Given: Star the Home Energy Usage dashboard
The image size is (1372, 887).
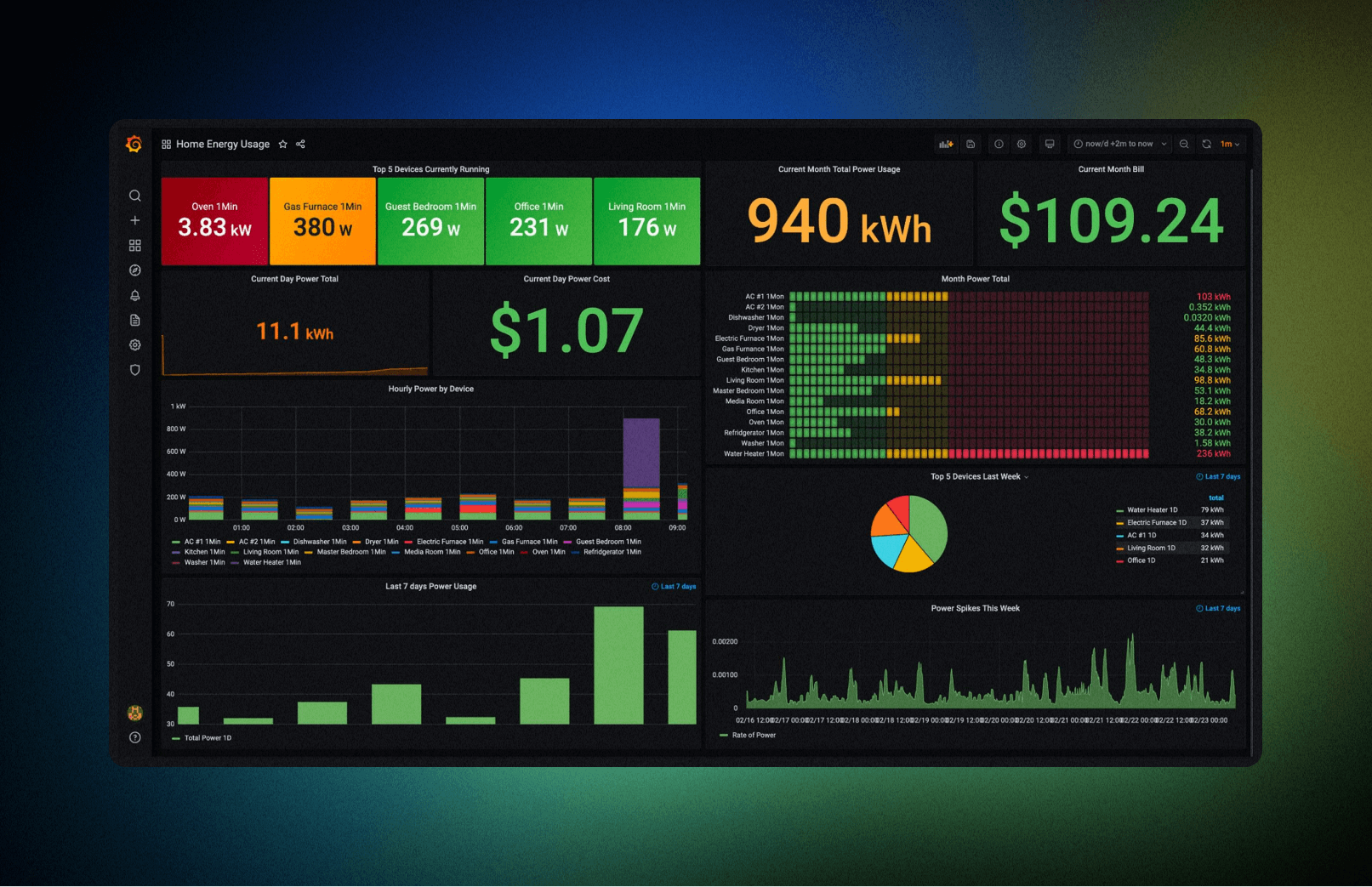Looking at the screenshot, I should point(283,145).
